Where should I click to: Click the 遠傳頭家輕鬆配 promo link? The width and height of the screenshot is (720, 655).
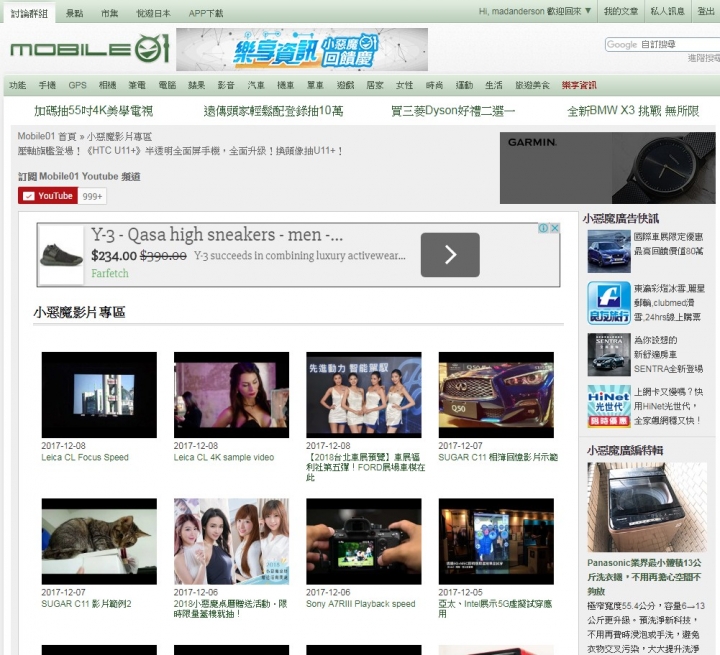(x=273, y=111)
